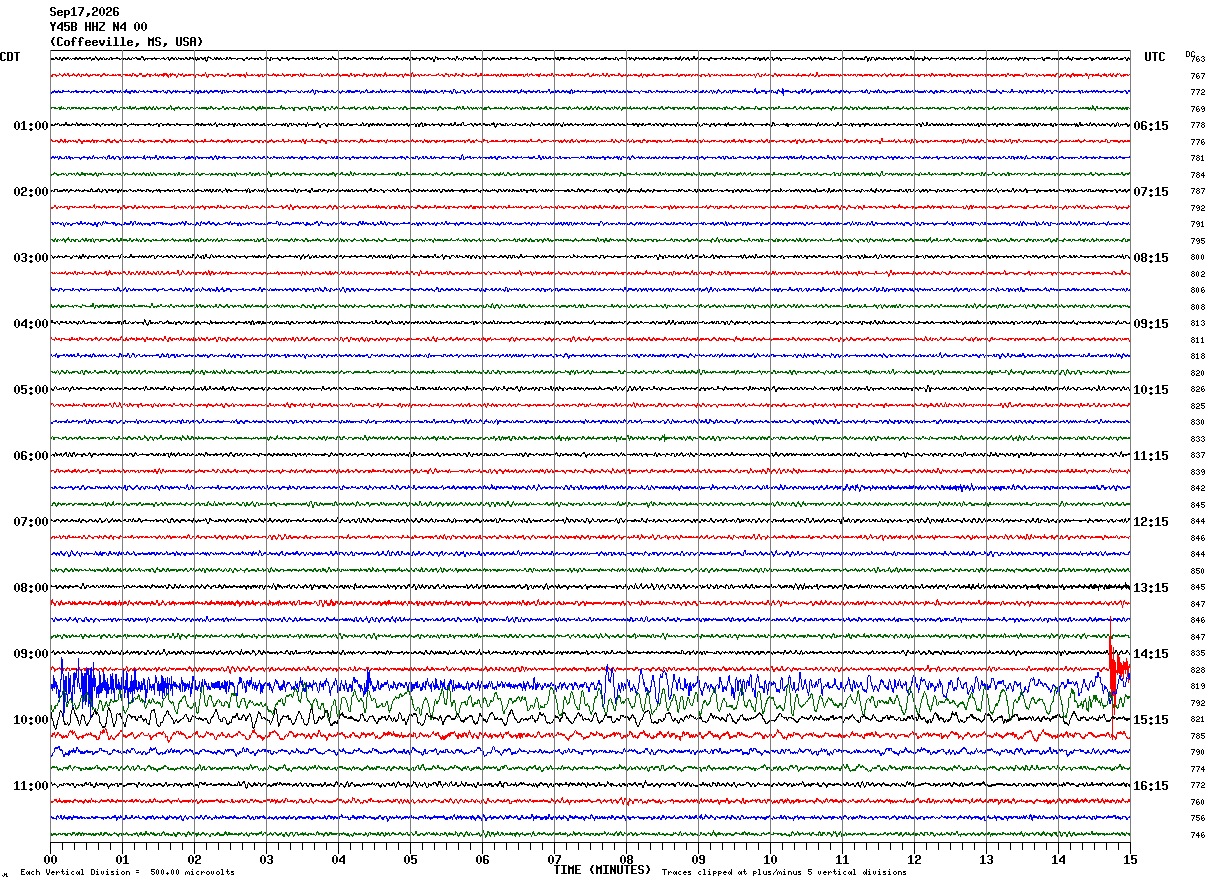Click the 01:00 CDT row label

click(x=31, y=126)
